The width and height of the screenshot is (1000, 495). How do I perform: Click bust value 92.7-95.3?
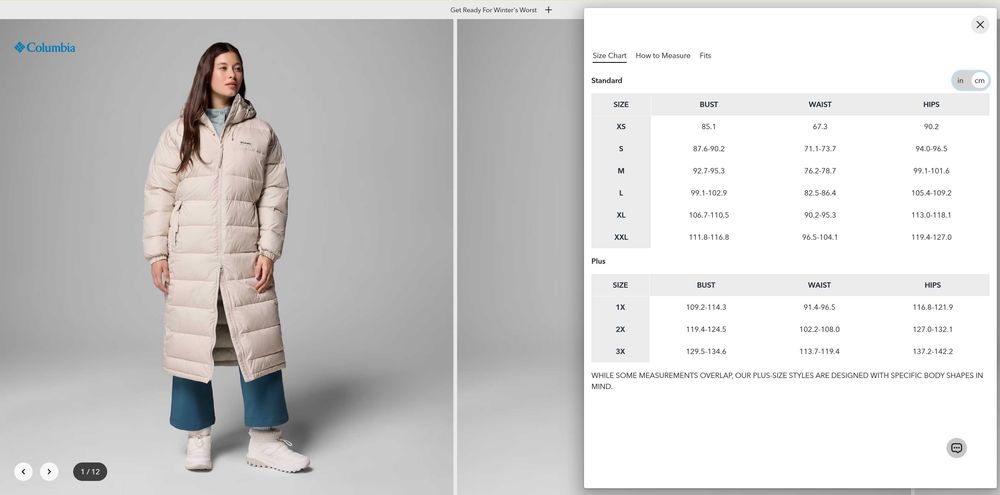click(709, 171)
